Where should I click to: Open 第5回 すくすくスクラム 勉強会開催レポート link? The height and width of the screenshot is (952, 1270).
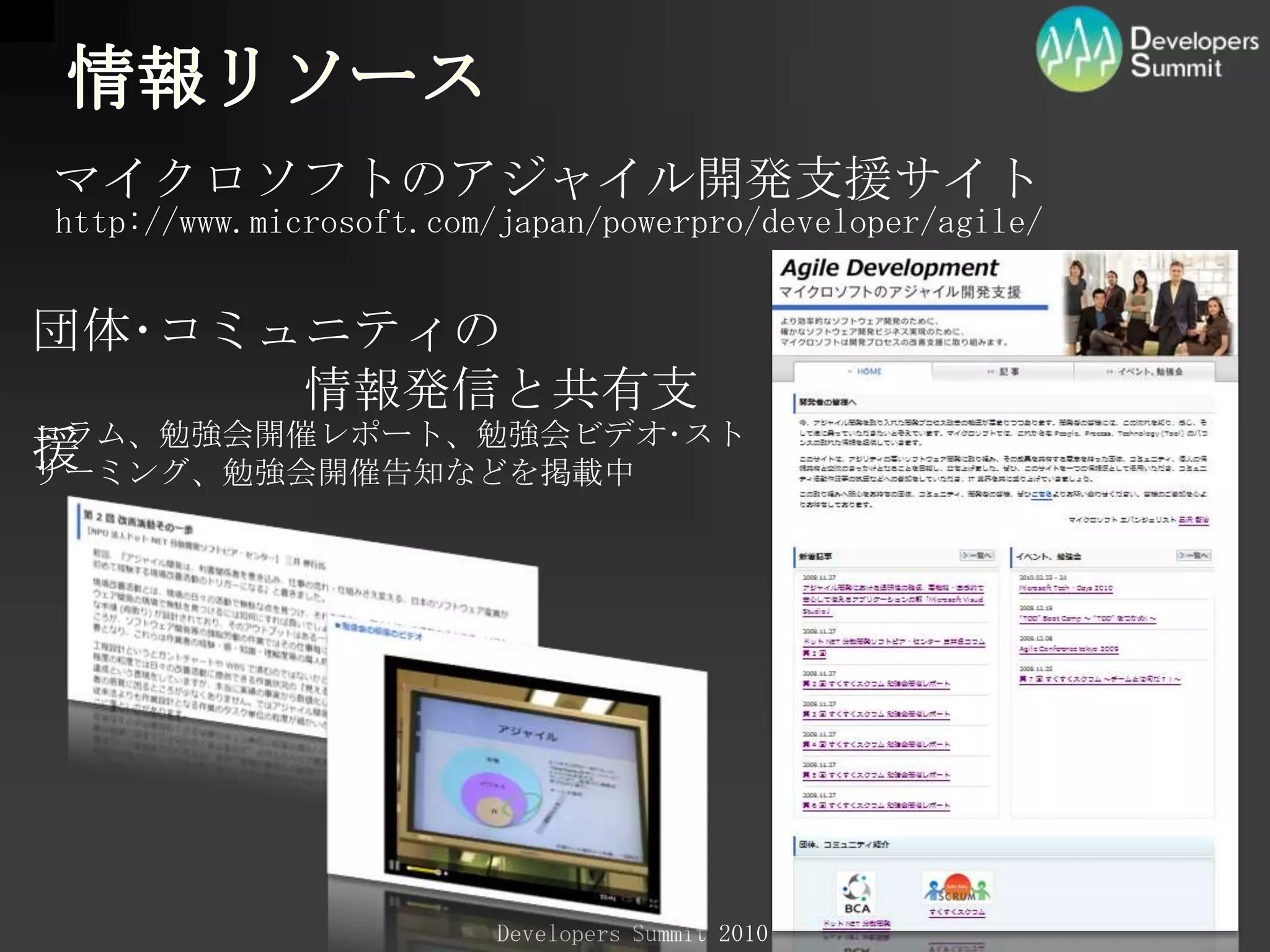(x=876, y=775)
